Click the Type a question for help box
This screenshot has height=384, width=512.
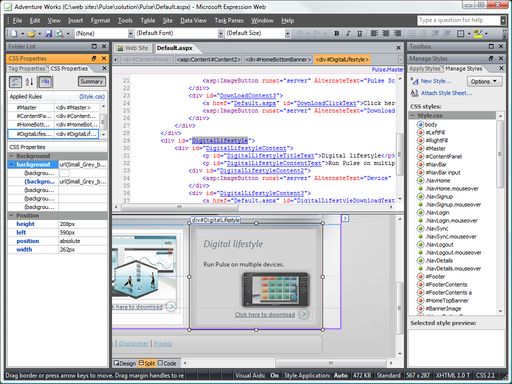(459, 20)
